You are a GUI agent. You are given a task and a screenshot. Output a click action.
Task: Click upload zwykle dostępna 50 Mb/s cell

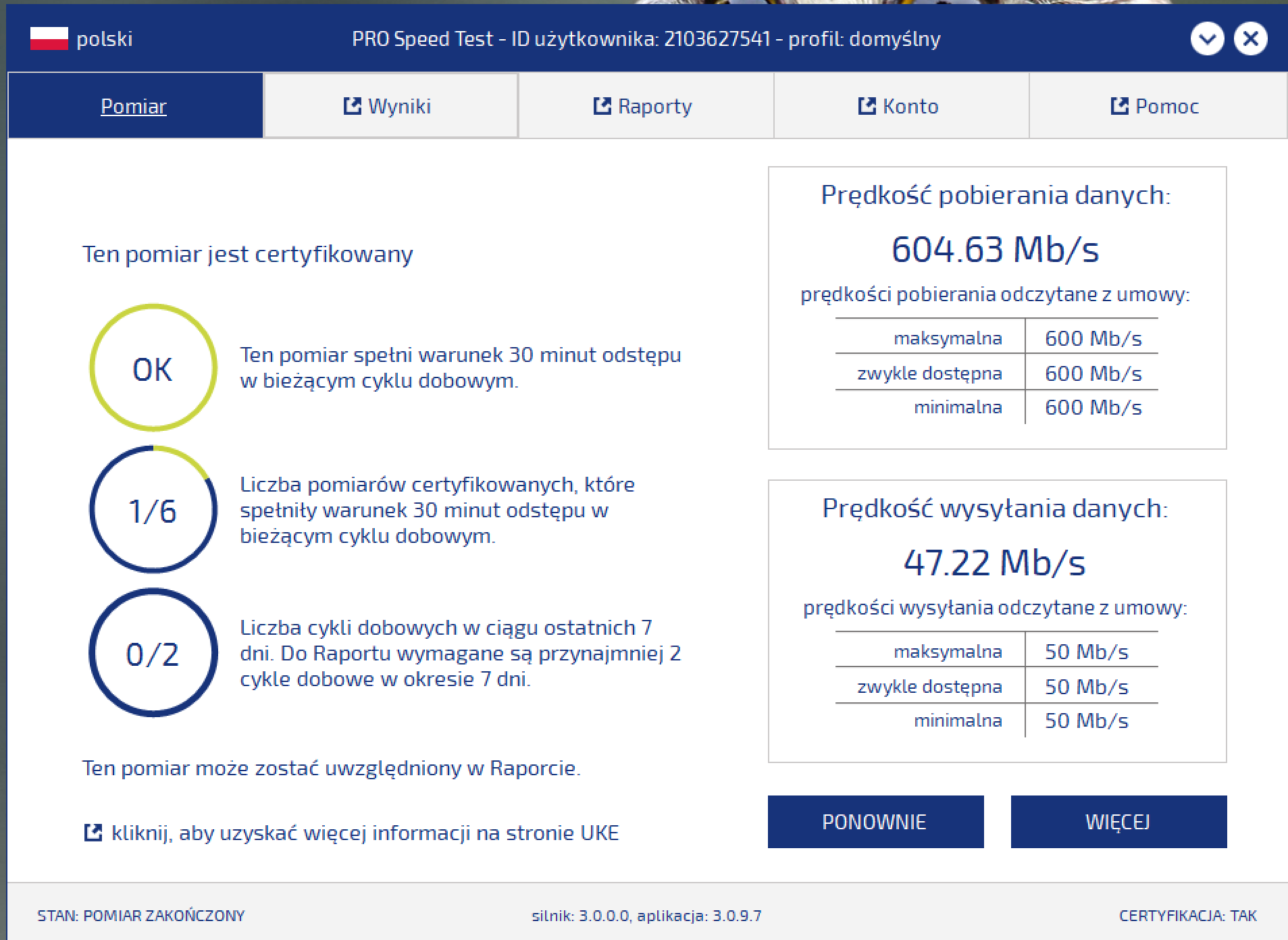click(1087, 686)
